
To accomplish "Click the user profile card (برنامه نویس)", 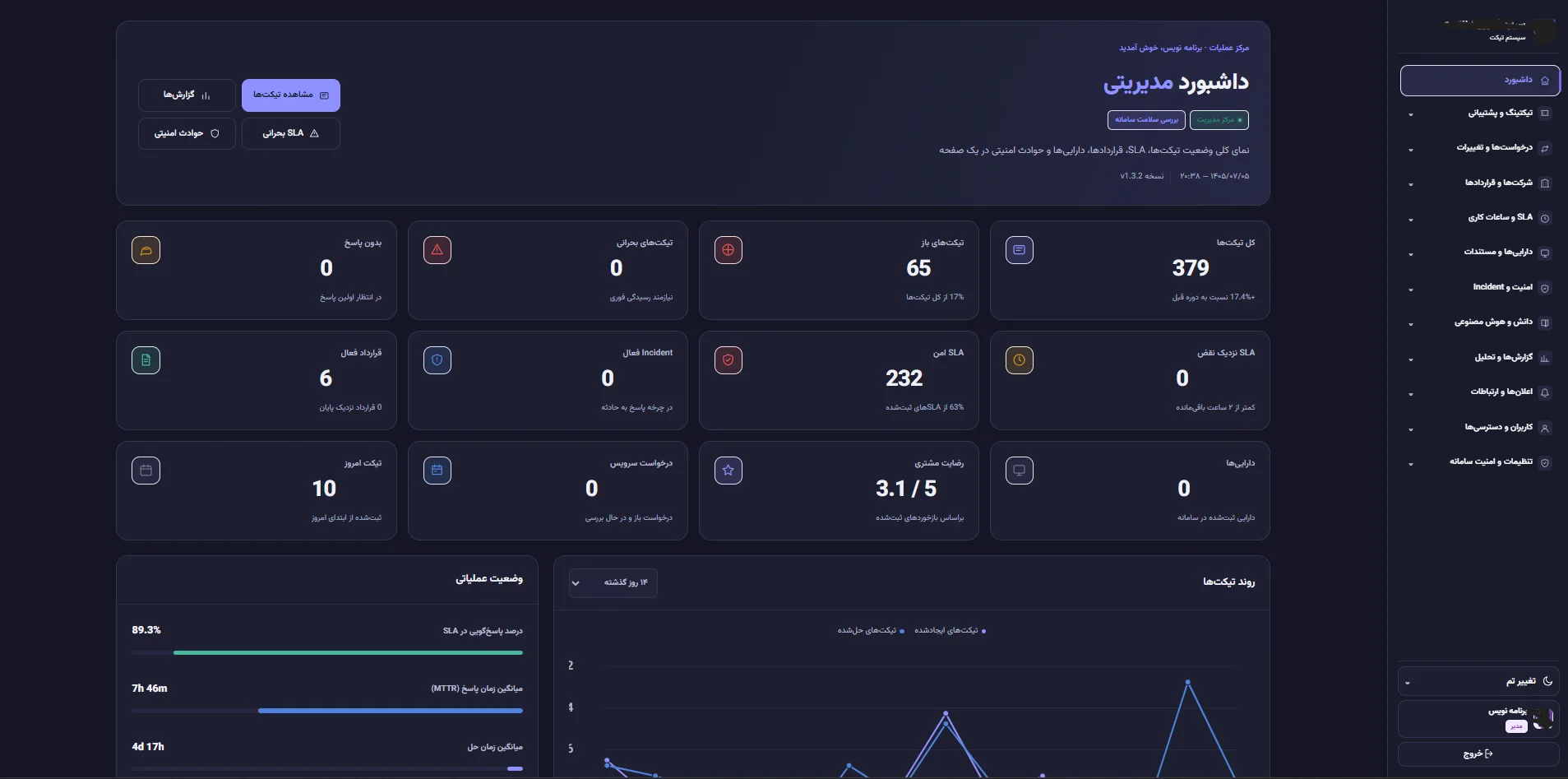I will pyautogui.click(x=1478, y=719).
